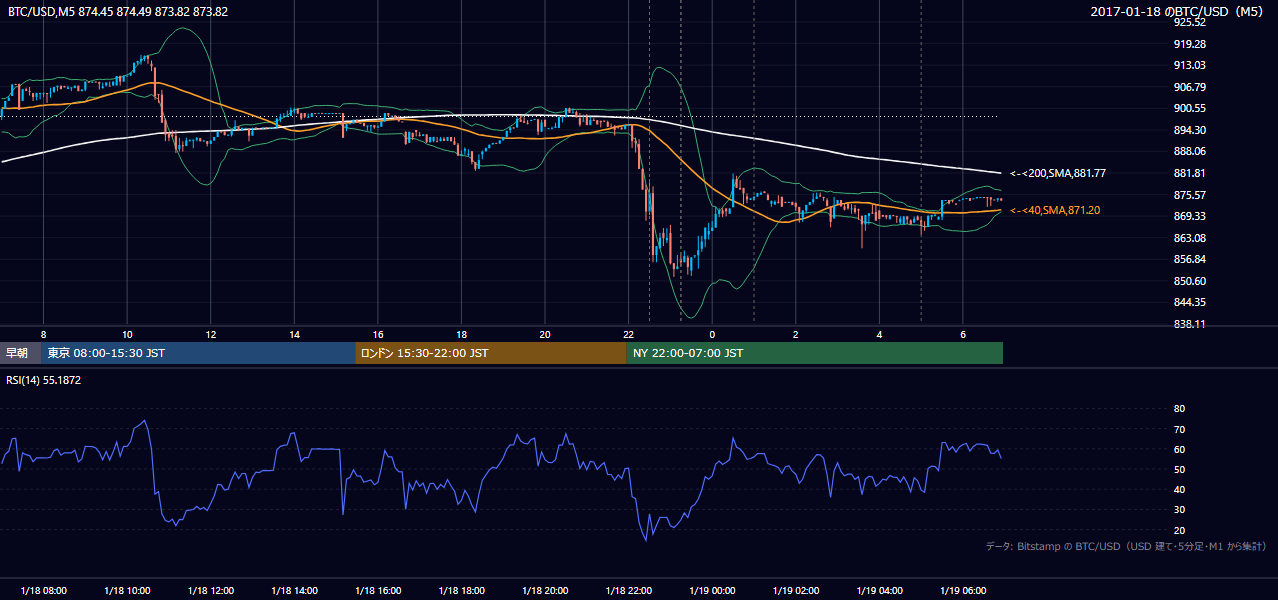Screen dimensions: 1278x600
Task: Click the BTC/USD,M5 price header text
Action: click(118, 12)
